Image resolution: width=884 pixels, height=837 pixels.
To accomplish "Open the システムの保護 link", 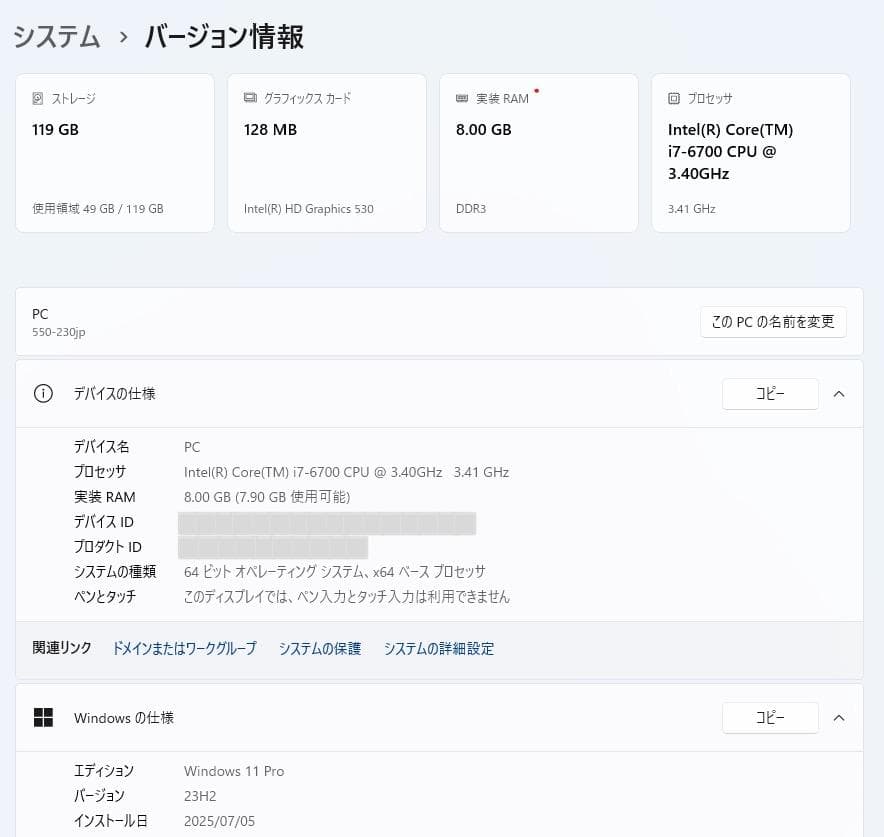I will [x=320, y=649].
